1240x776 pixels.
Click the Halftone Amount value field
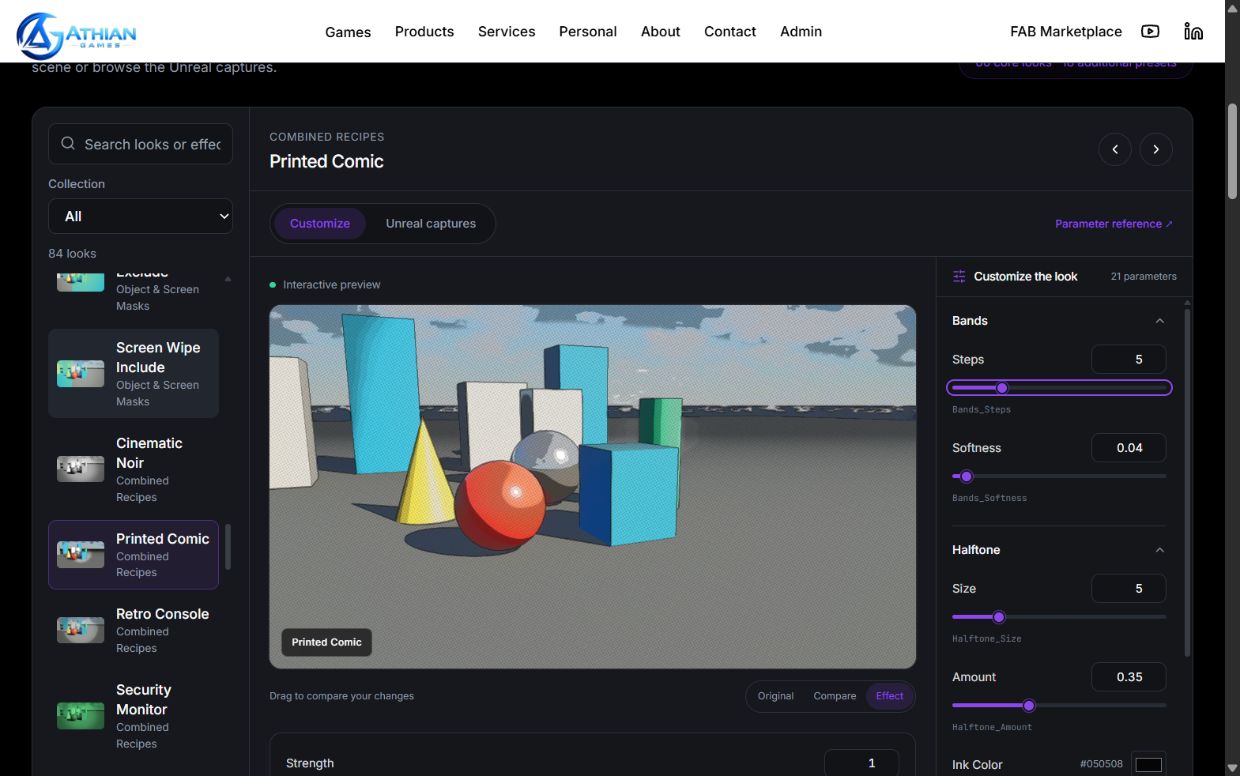coord(1128,677)
